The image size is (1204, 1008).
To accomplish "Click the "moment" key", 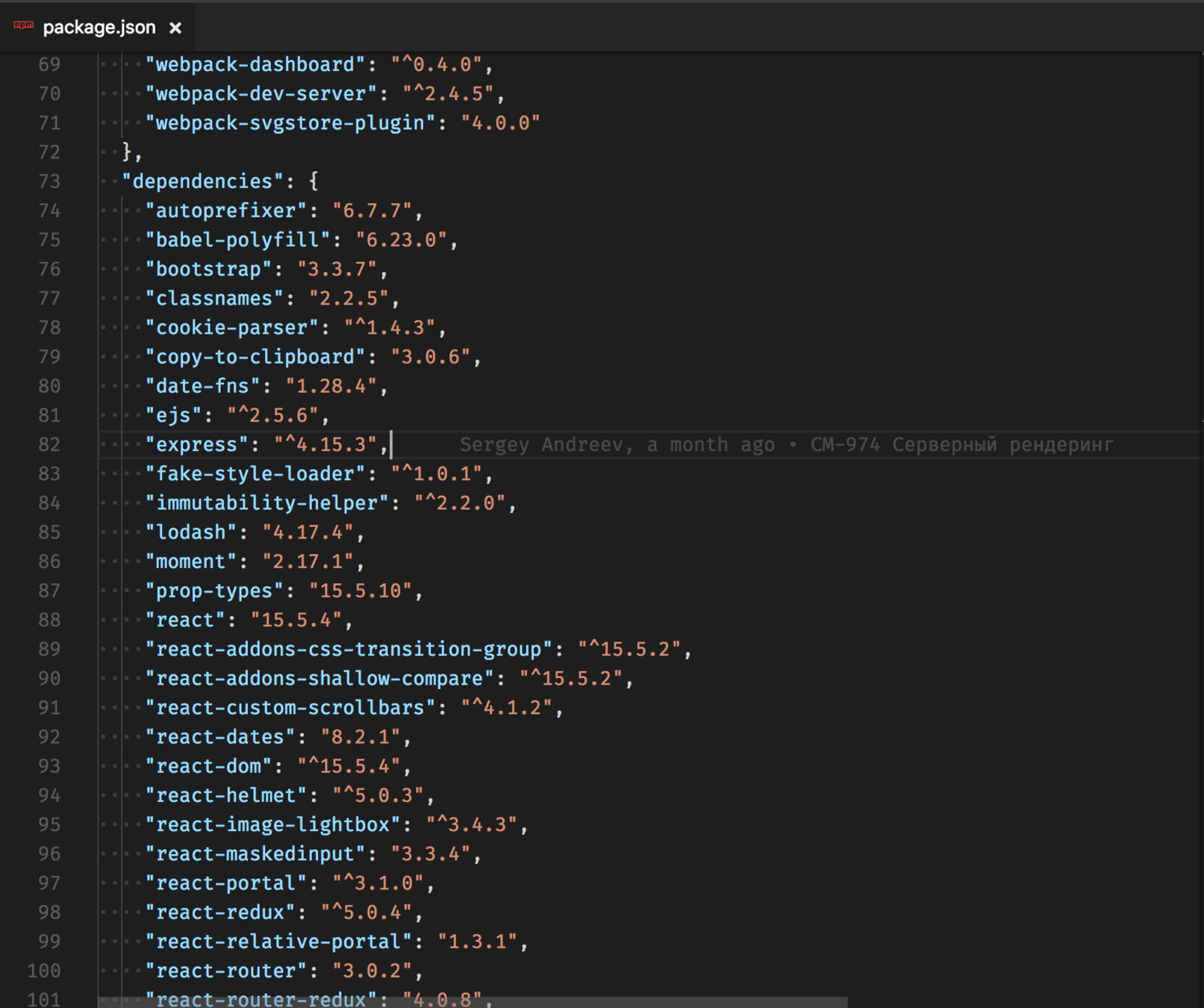I will tap(191, 561).
